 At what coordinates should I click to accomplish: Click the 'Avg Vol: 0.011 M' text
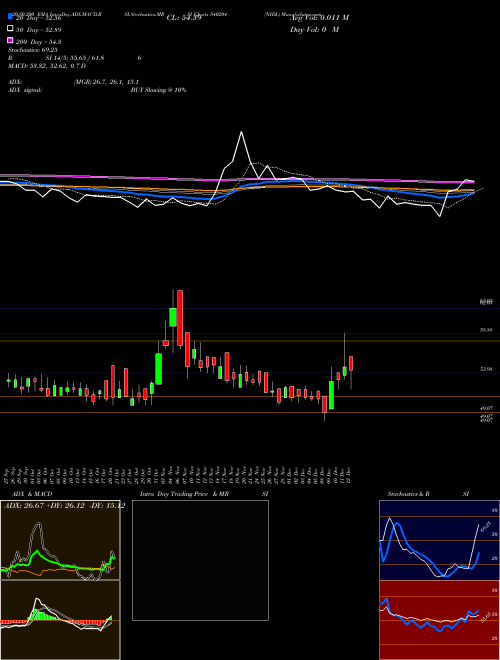coord(319,18)
